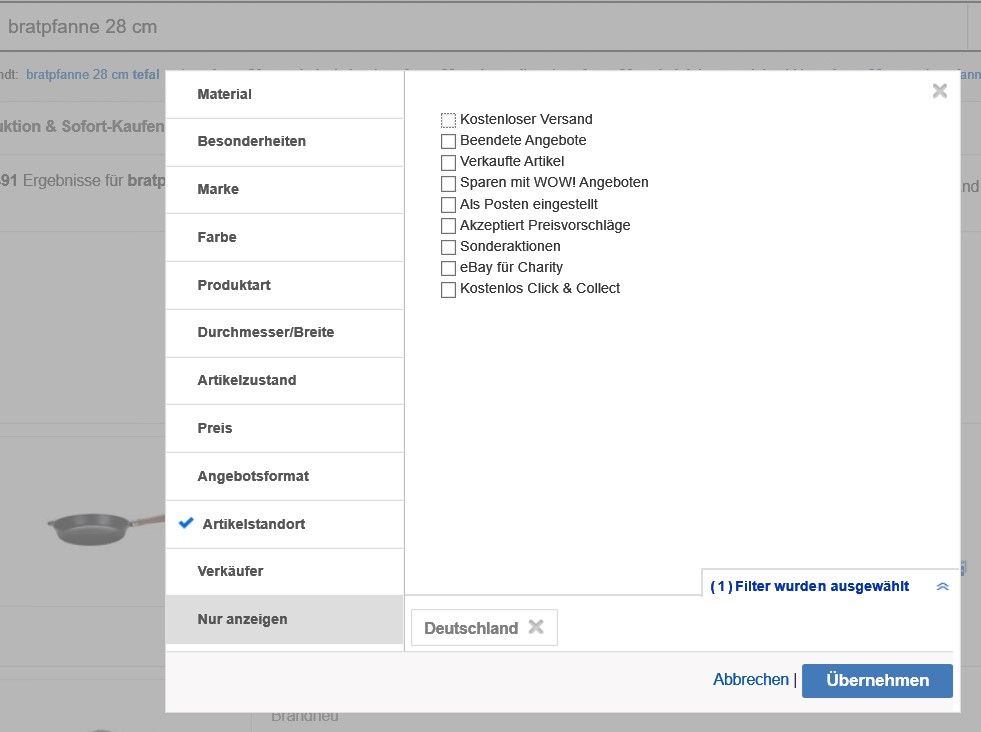This screenshot has height=732, width=981.
Task: Cancel changes via the Abbrechen link
Action: click(750, 679)
